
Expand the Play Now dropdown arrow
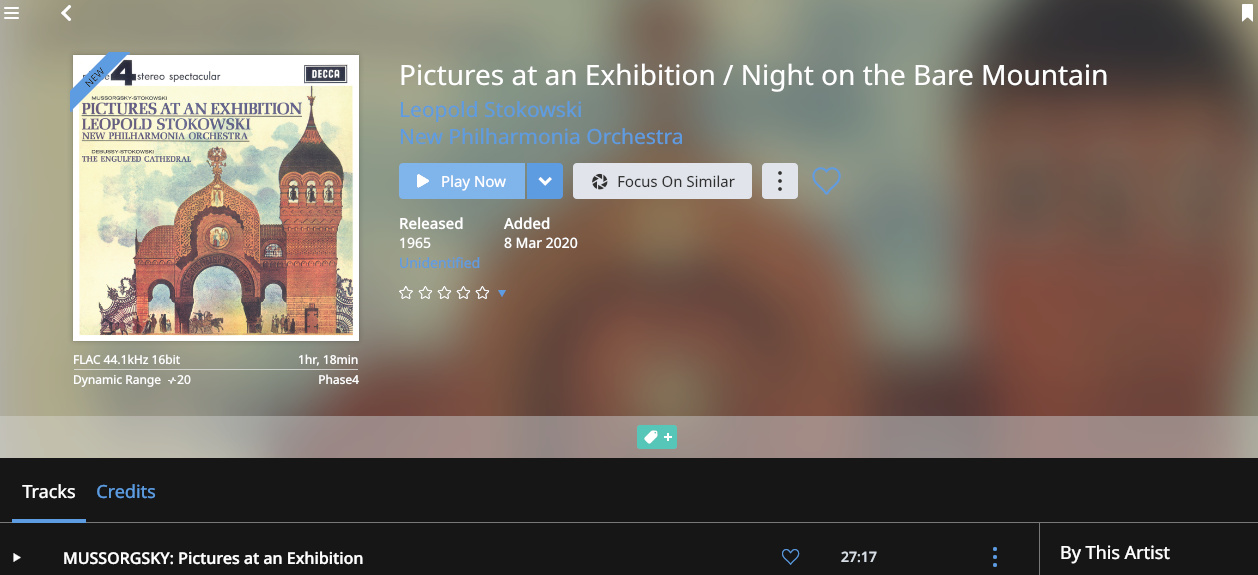pos(545,181)
